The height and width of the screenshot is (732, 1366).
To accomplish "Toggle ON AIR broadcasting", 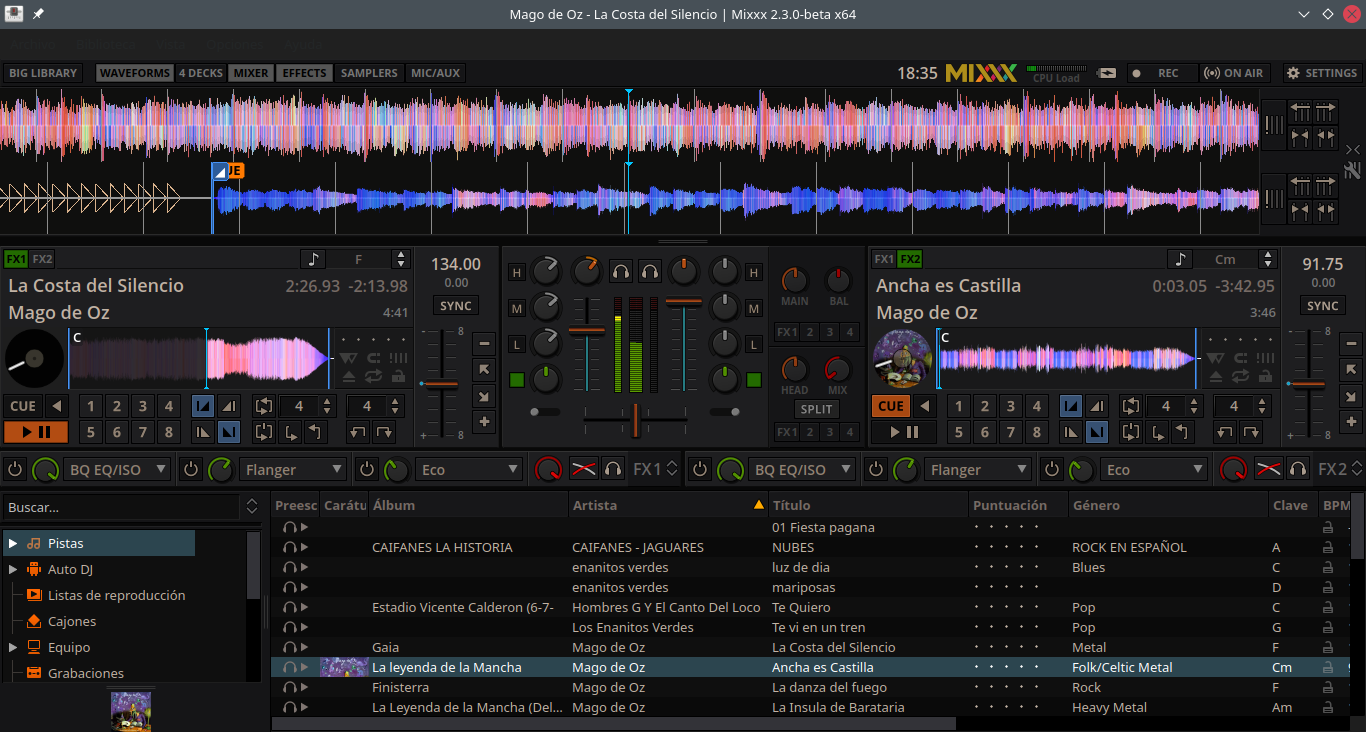I will (x=1234, y=73).
